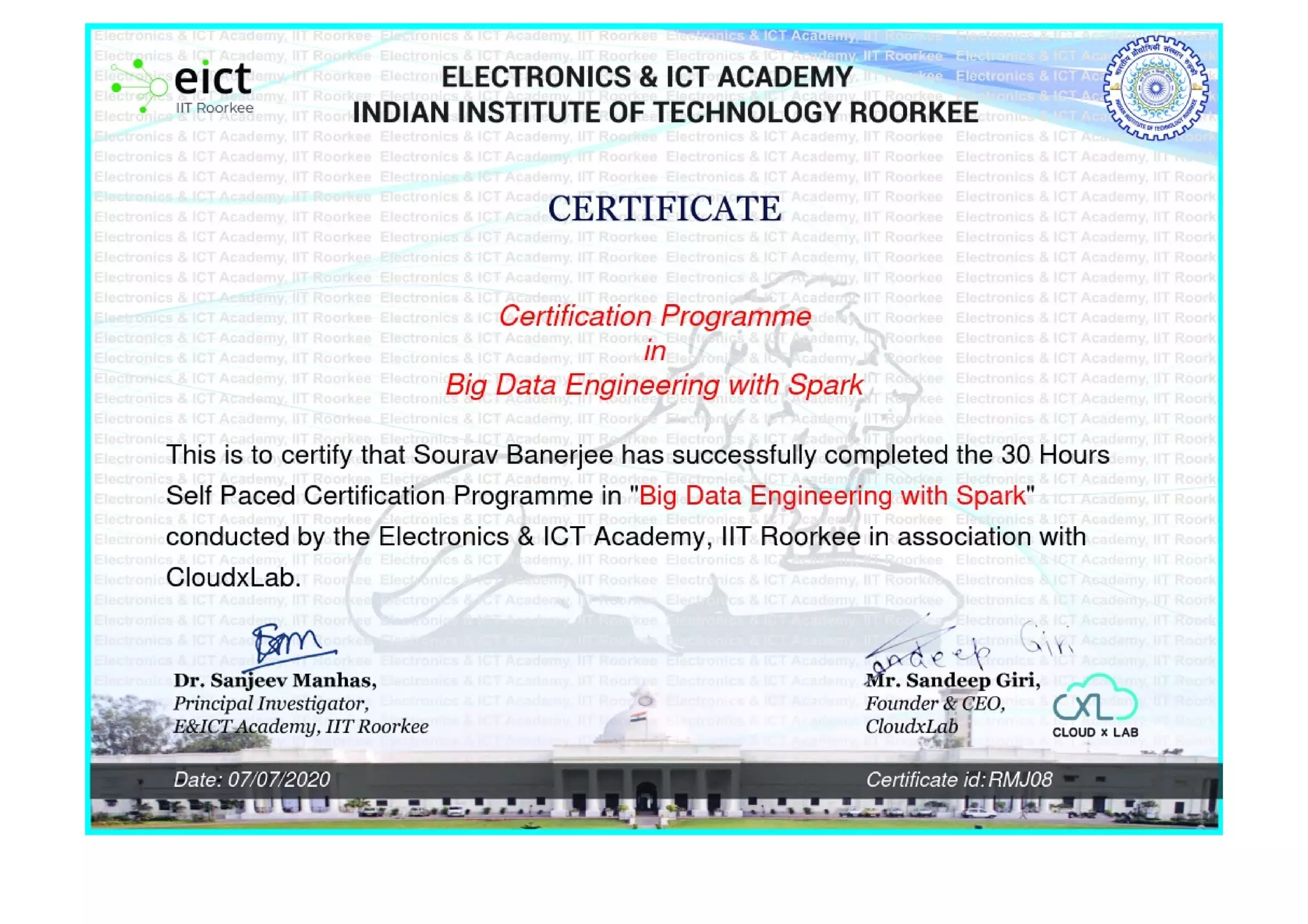Click the Certificate id: RMJ08 text
Screen dimensions: 1308x924
(959, 780)
